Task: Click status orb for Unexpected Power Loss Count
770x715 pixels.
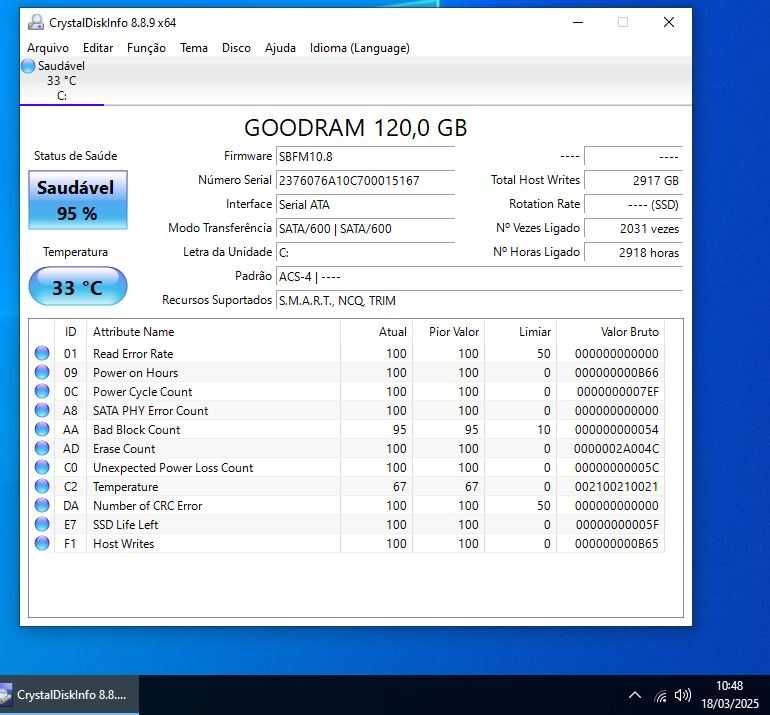Action: click(x=42, y=467)
